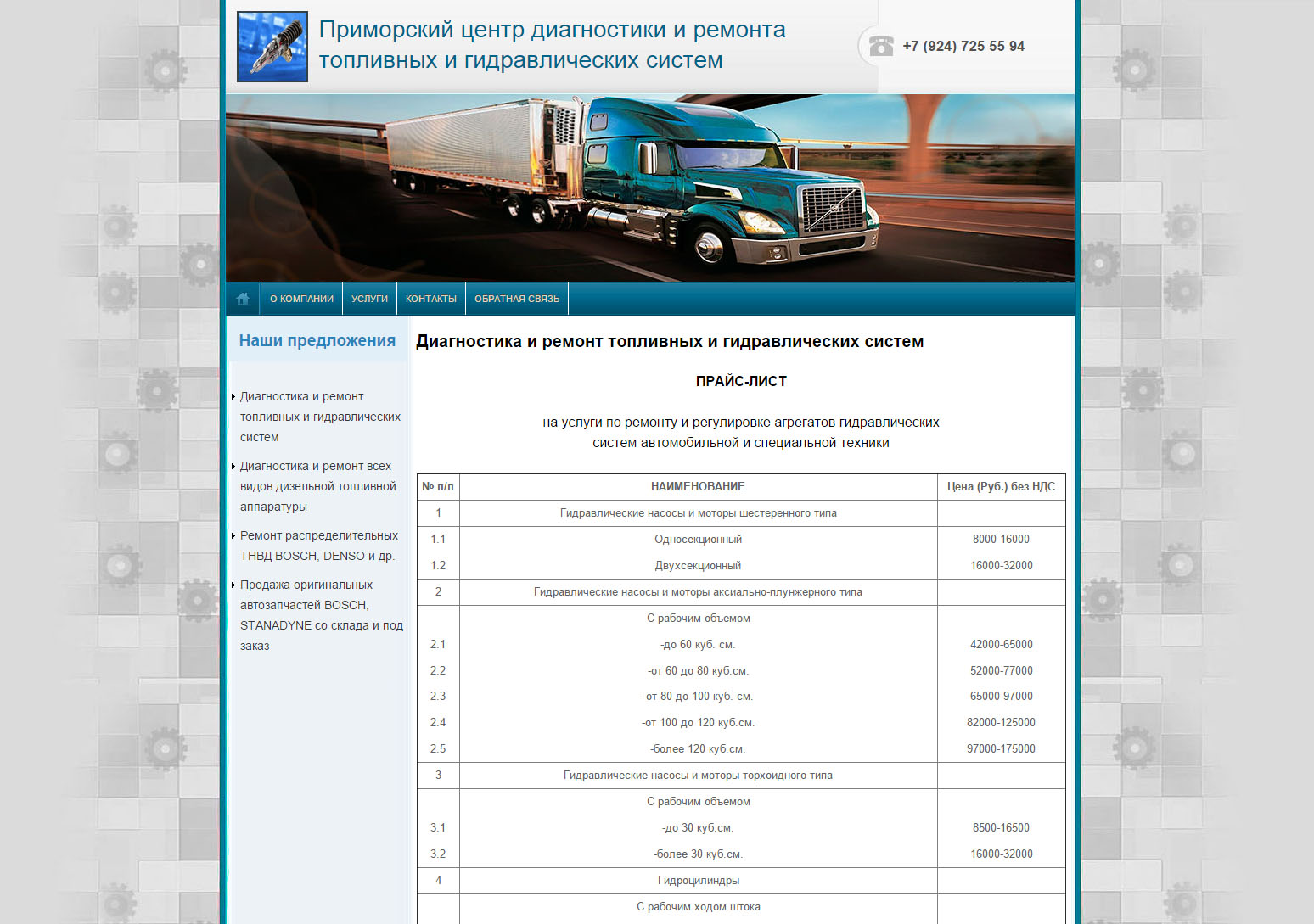1314x924 pixels.
Task: Click row Гидравлические насосы аксиально-плунжерного типа
Action: [x=699, y=591]
